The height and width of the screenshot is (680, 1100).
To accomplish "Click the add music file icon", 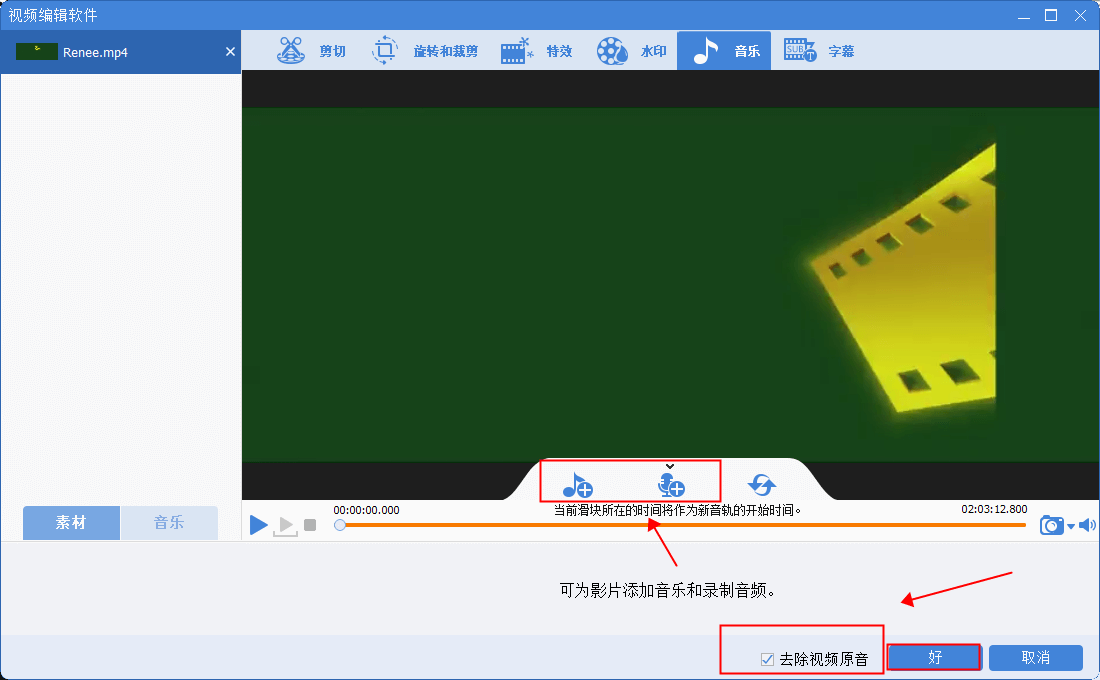I will (577, 485).
